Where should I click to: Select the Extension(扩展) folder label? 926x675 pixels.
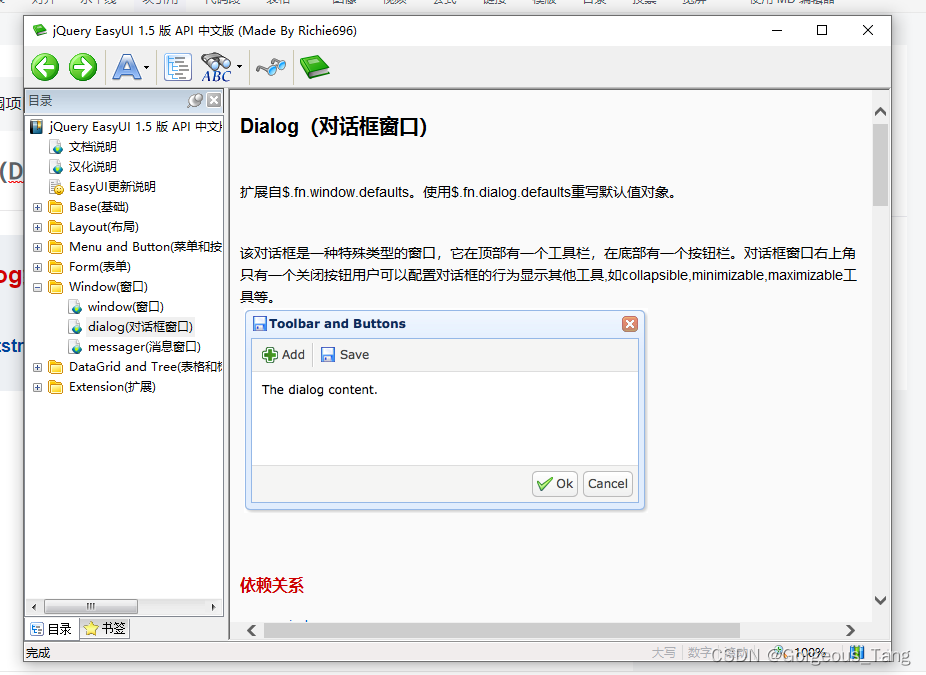pyautogui.click(x=112, y=387)
